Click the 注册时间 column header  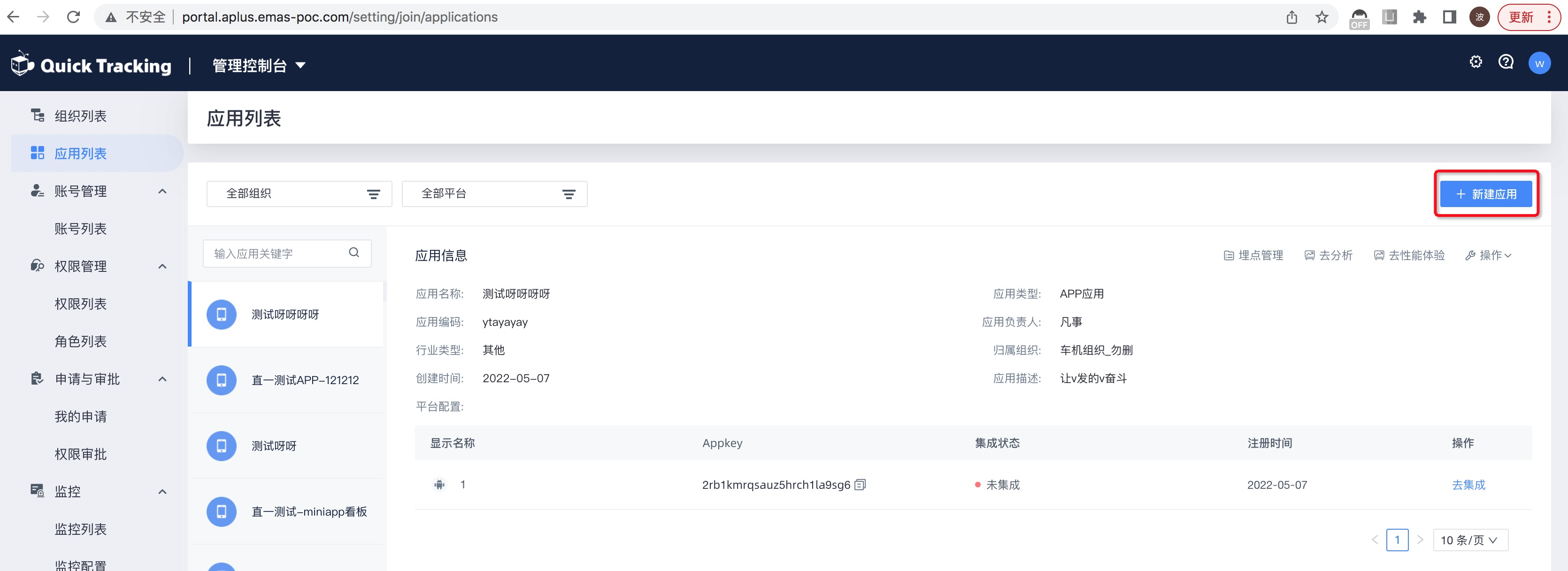[1270, 442]
